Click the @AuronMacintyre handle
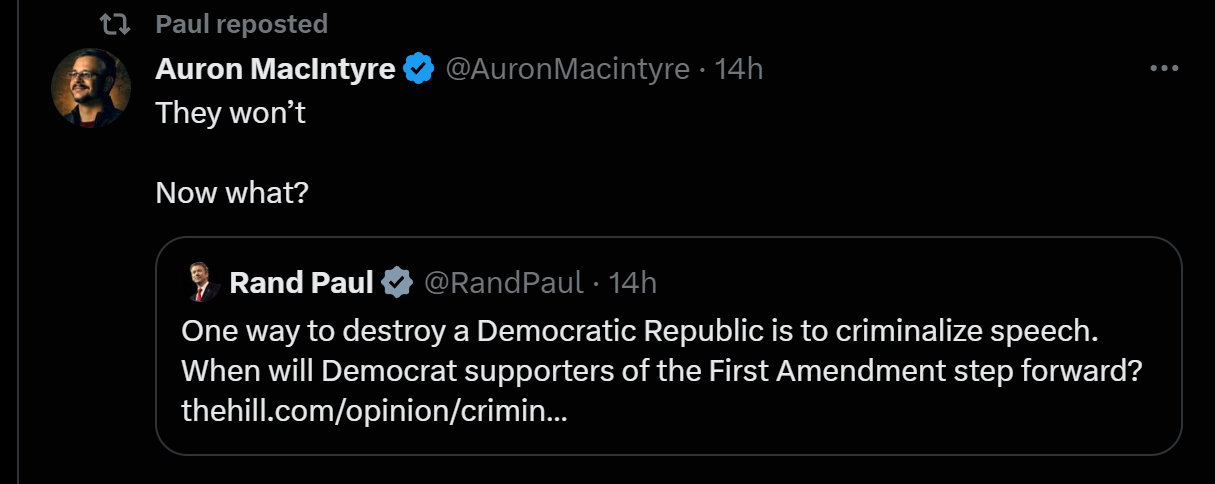Viewport: 1215px width, 484px height. [567, 69]
